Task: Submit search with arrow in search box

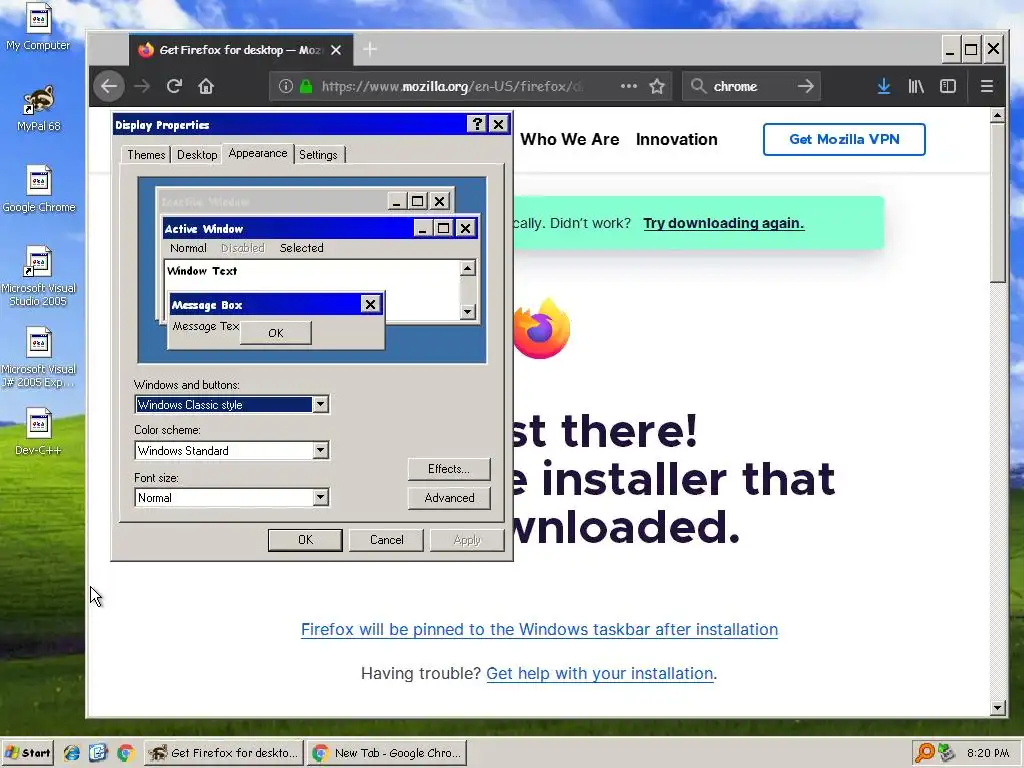Action: coord(806,86)
